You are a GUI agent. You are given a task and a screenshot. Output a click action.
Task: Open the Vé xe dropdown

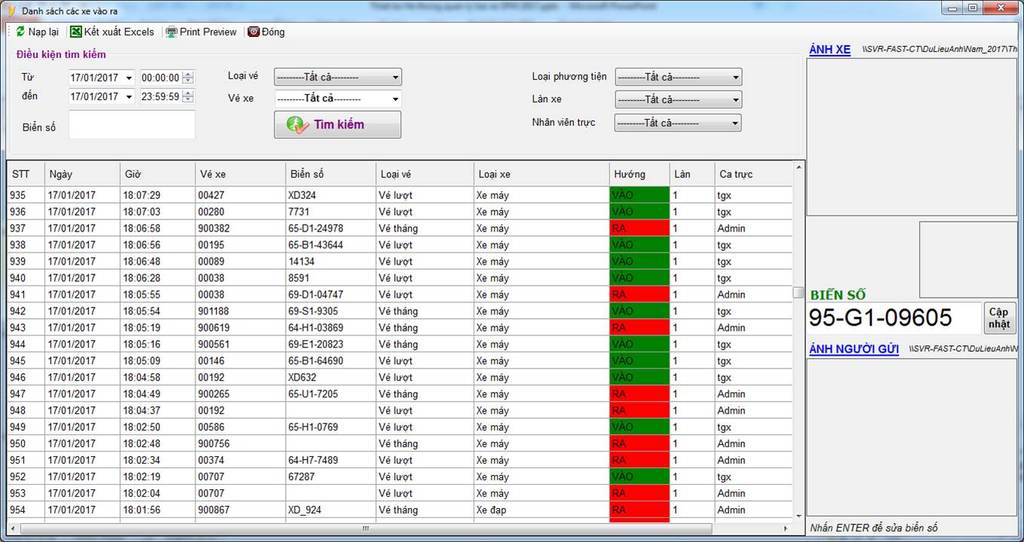(x=396, y=99)
